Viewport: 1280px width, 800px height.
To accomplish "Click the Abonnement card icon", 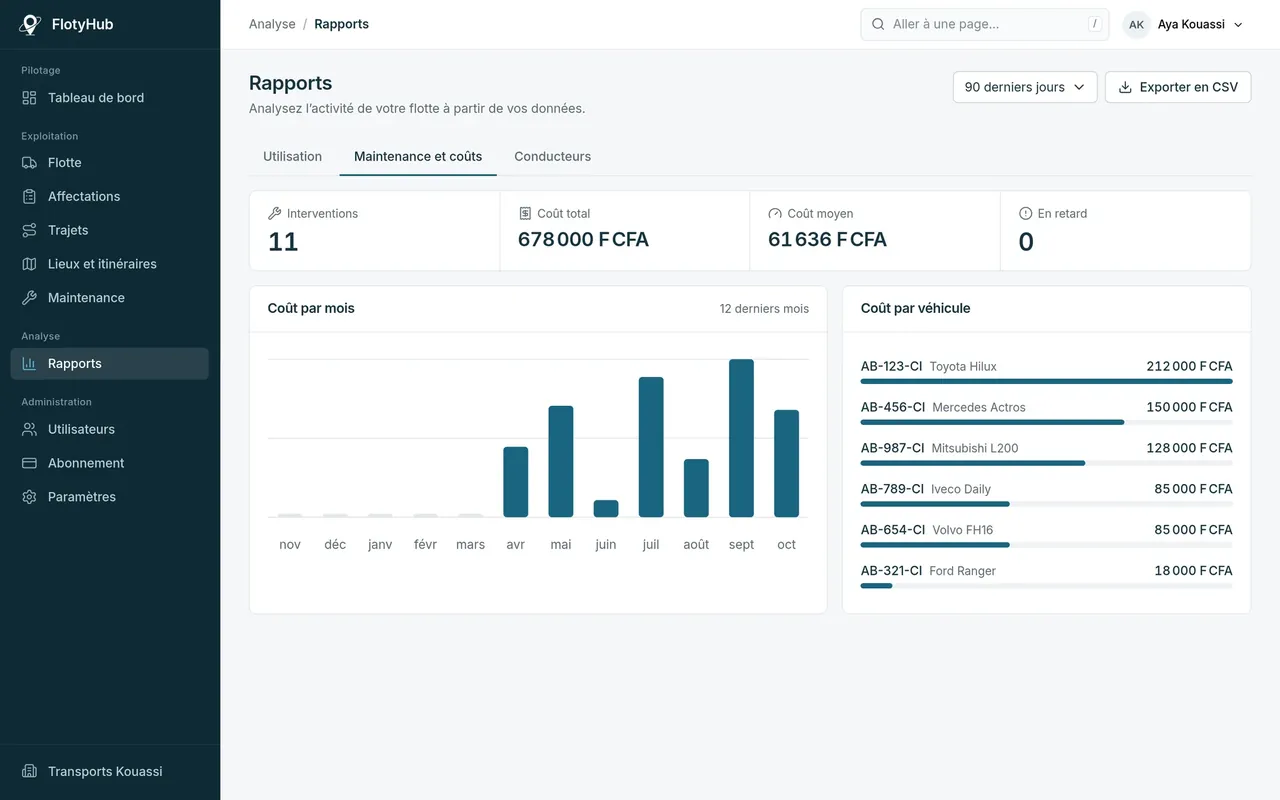I will point(29,463).
